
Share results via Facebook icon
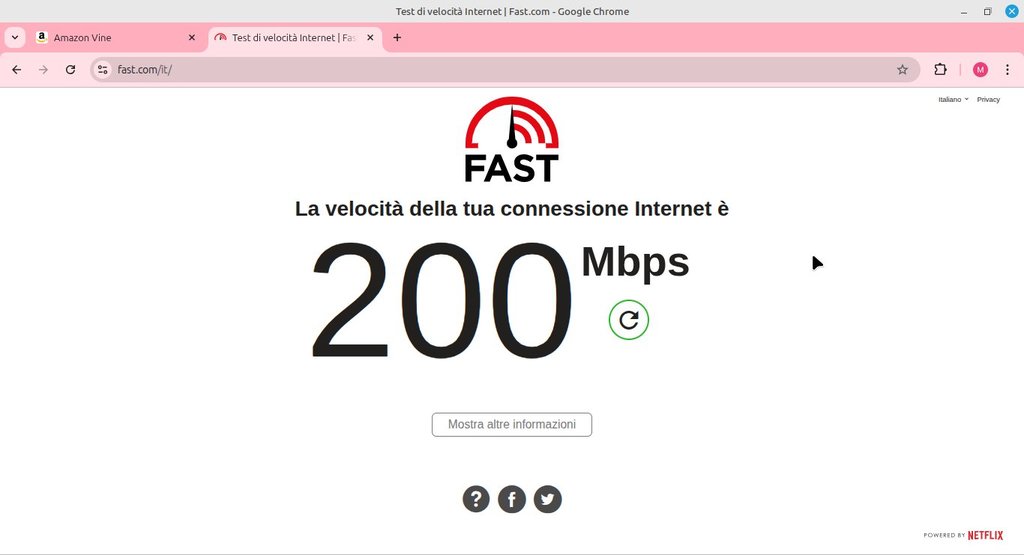512,500
